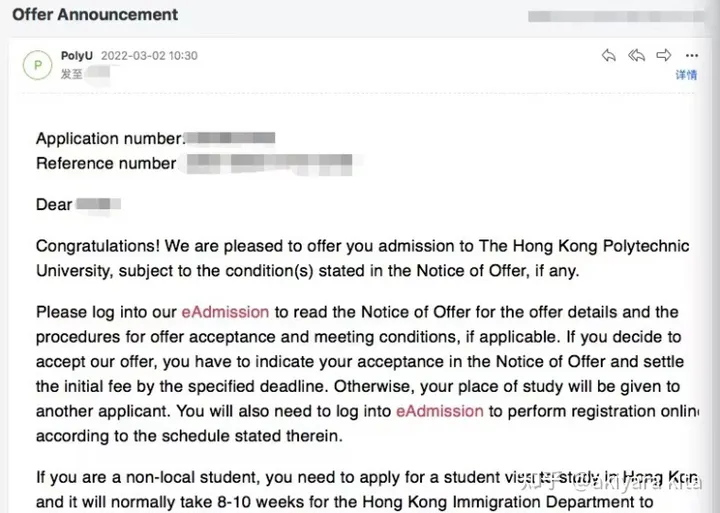The width and height of the screenshot is (720, 513).
Task: Click the blurred name after Dear
Action: [98, 204]
